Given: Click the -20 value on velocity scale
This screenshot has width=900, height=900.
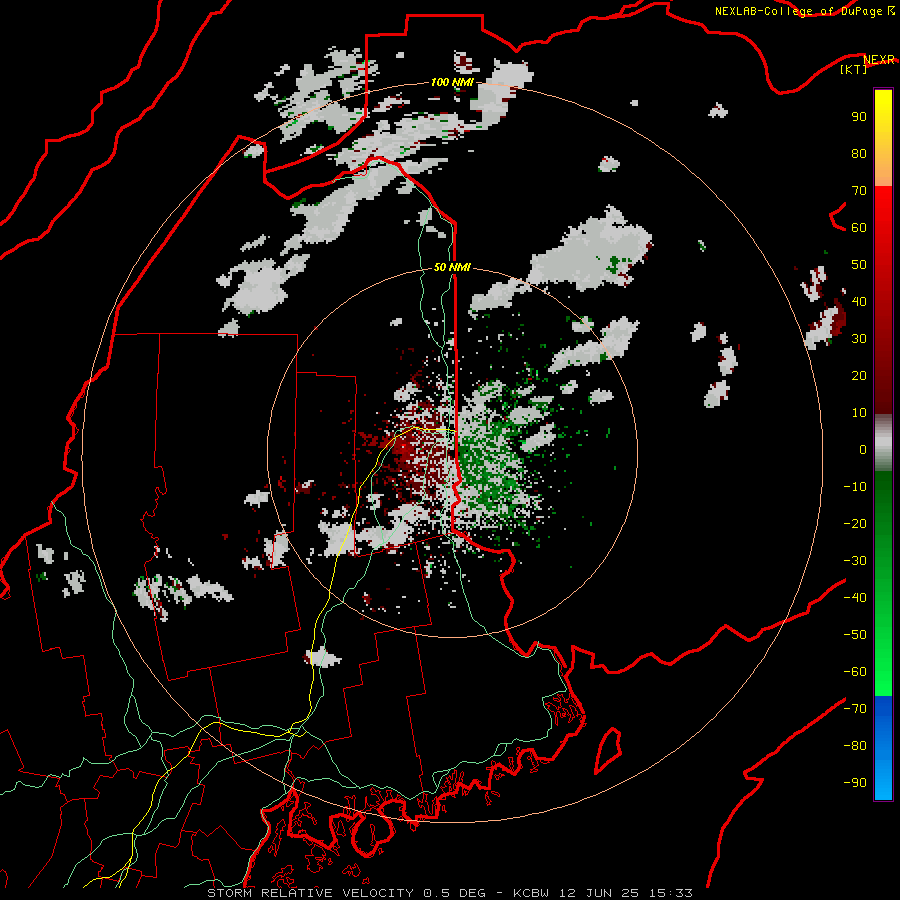Looking at the screenshot, I should coord(855,523).
